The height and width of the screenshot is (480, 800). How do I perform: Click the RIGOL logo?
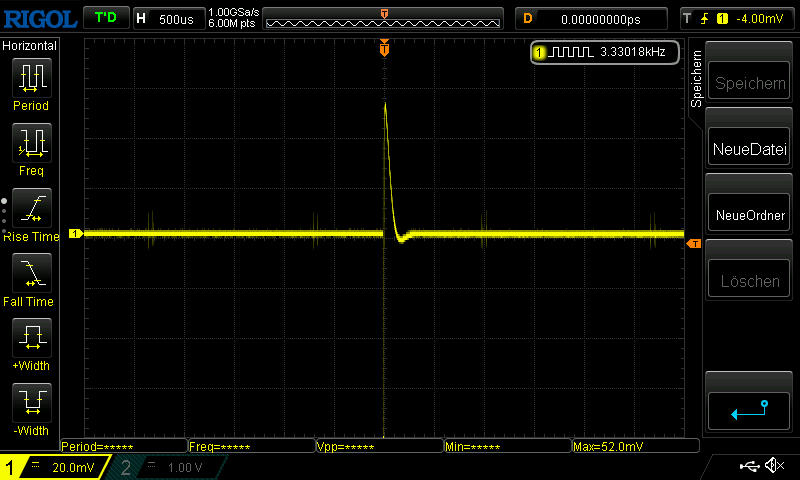[40, 19]
